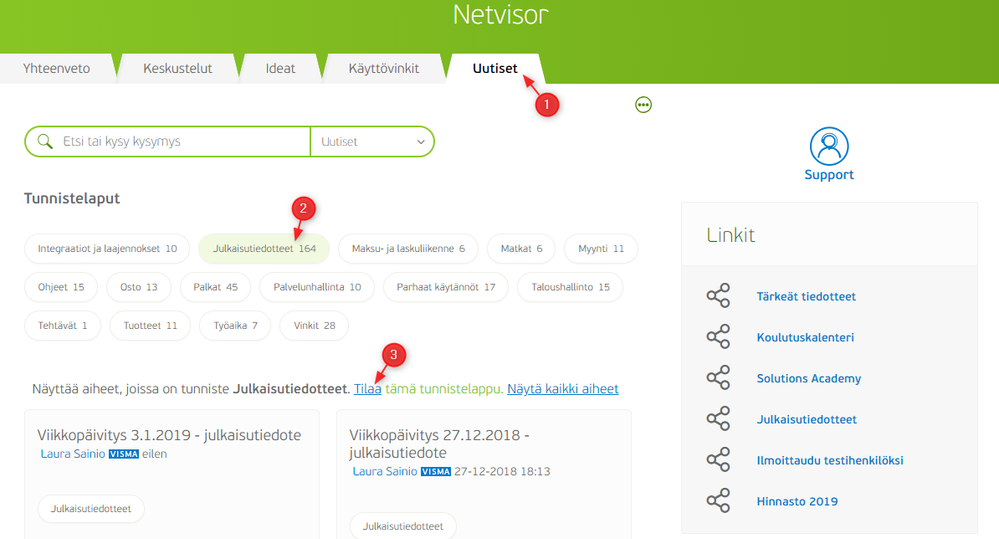Select the Julkaisutiedotteet 164 tag
The height and width of the screenshot is (539, 999).
(x=264, y=248)
